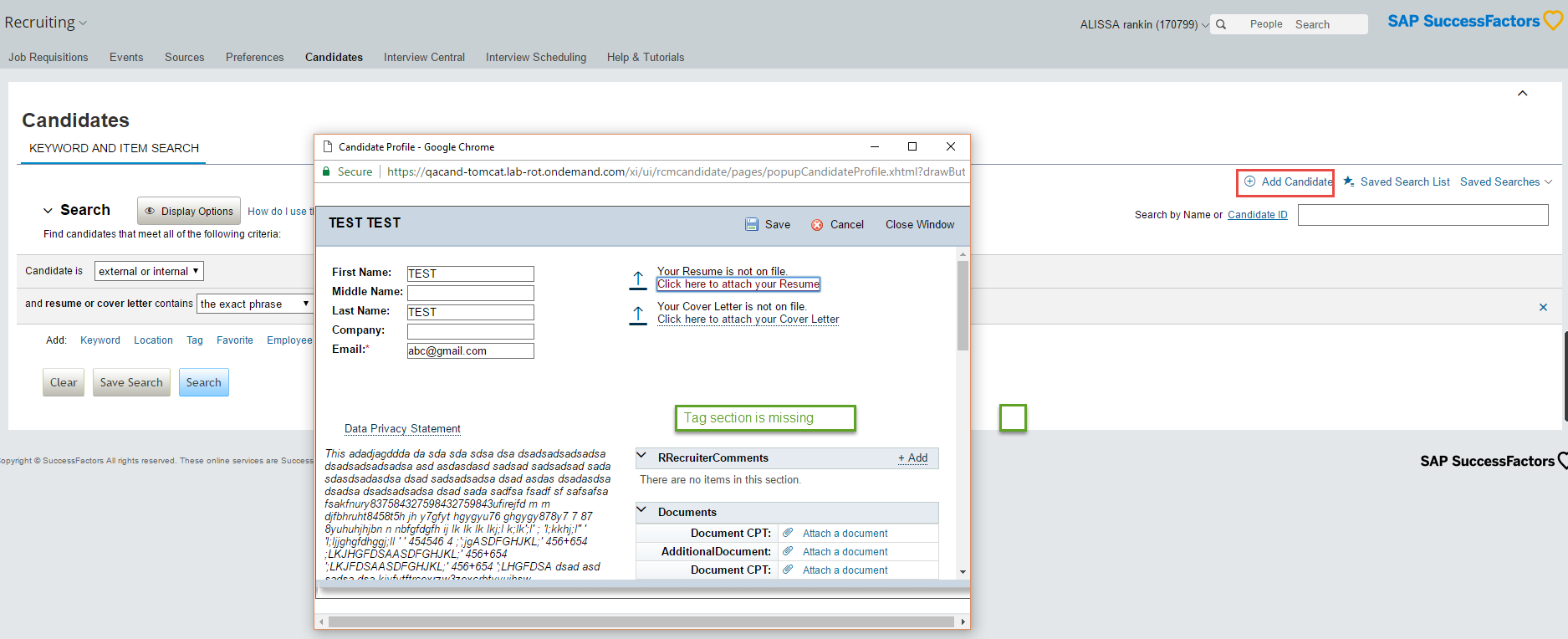Viewport: 1568px width, 639px height.
Task: Click the SAP SuccessFactors heart logo
Action: click(x=1553, y=21)
